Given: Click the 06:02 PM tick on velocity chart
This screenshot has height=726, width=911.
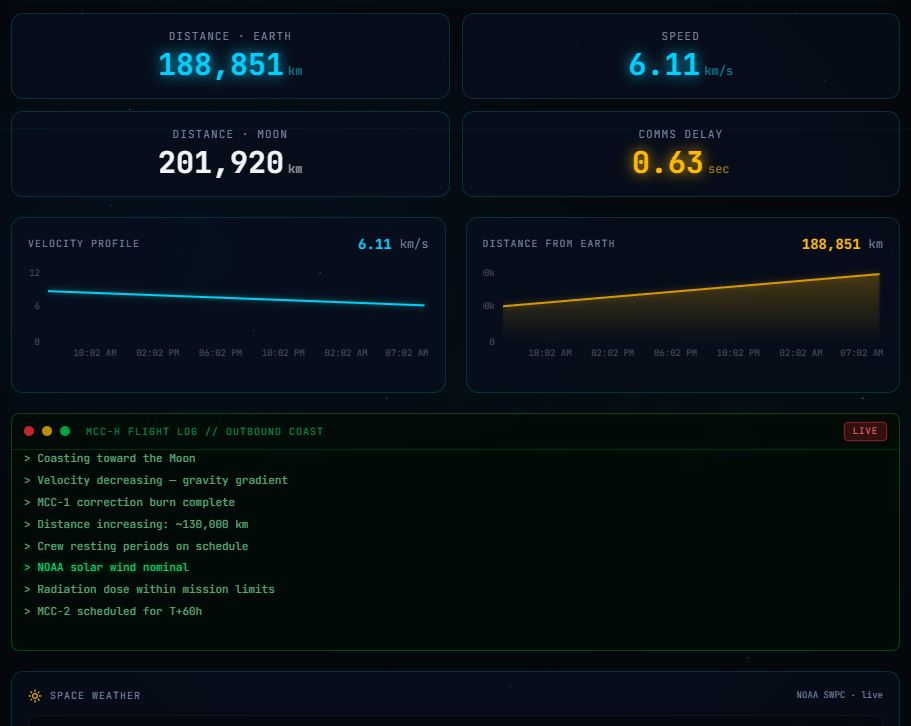Looking at the screenshot, I should [220, 353].
